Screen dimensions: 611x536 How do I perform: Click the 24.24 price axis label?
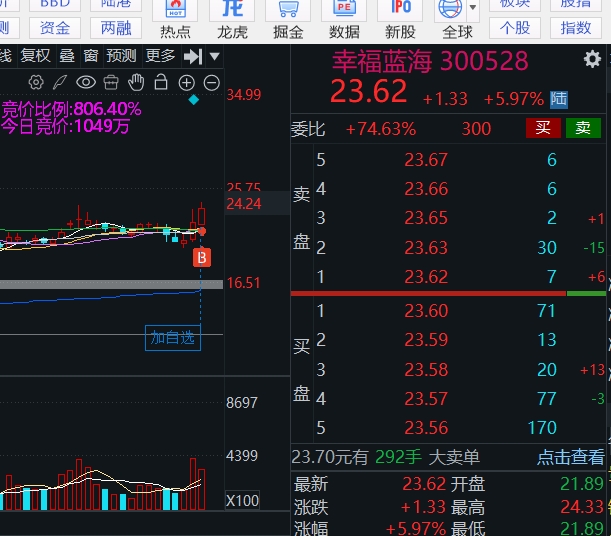pos(244,203)
